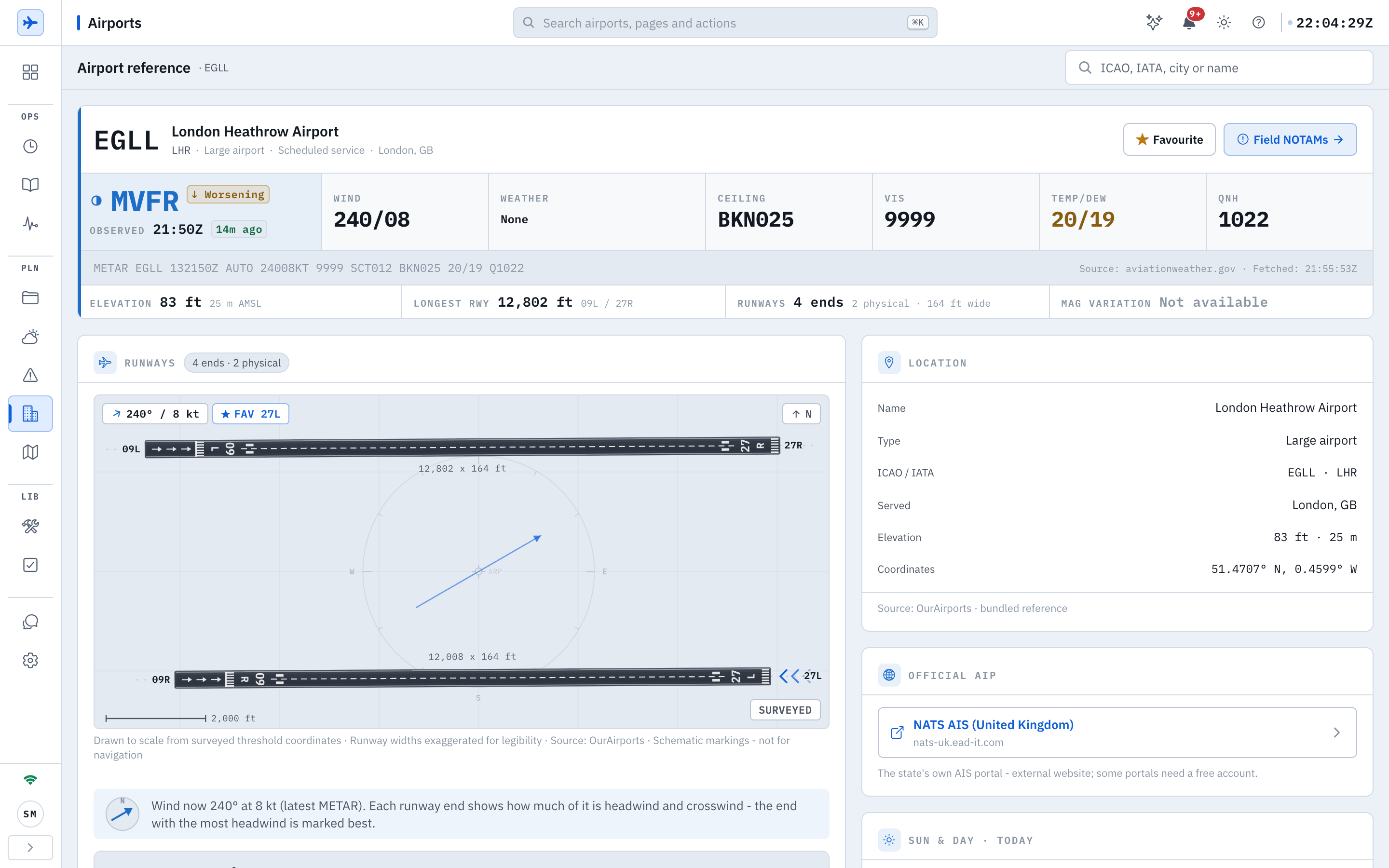
Task: Open the settings gear icon in sidebar
Action: [30, 660]
